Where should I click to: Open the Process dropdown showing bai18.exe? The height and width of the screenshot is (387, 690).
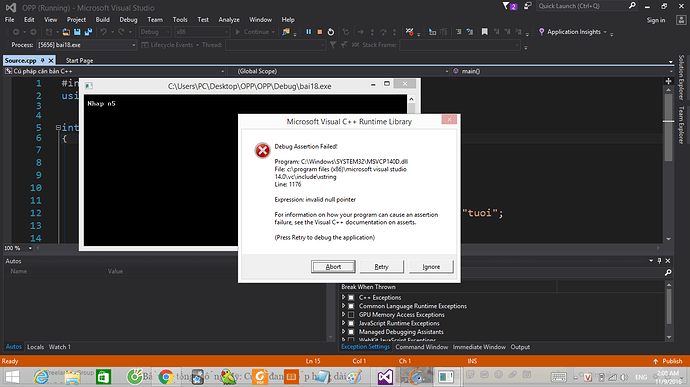pos(87,45)
